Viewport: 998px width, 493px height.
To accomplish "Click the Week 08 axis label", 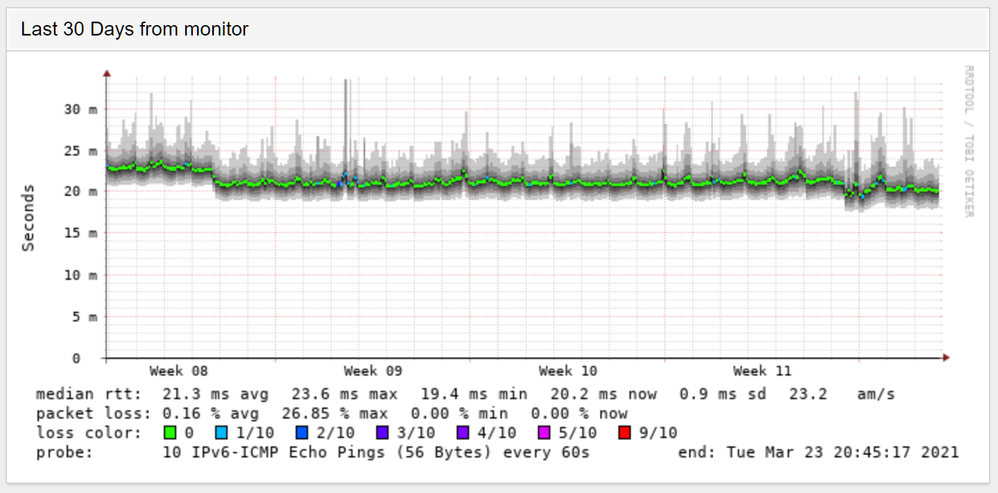I will coord(179,370).
